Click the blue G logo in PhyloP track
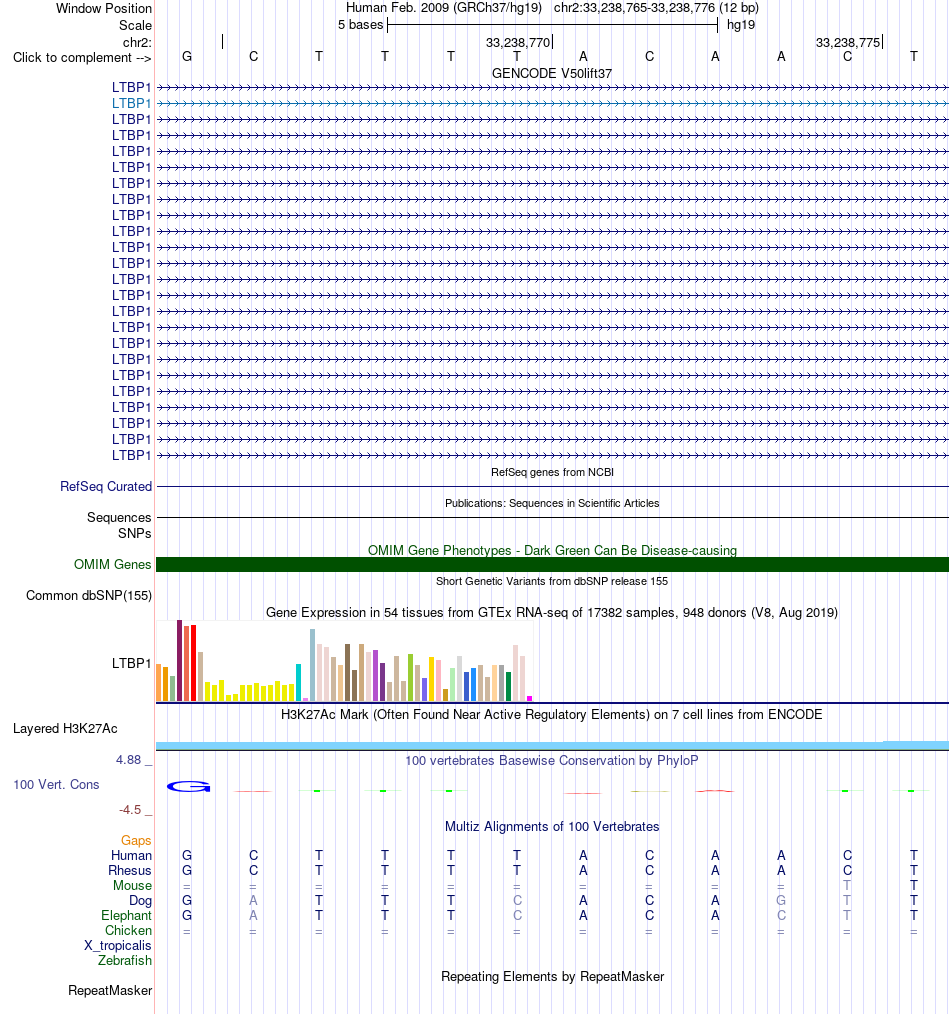Viewport: 950px width, 1014px height. [x=189, y=786]
